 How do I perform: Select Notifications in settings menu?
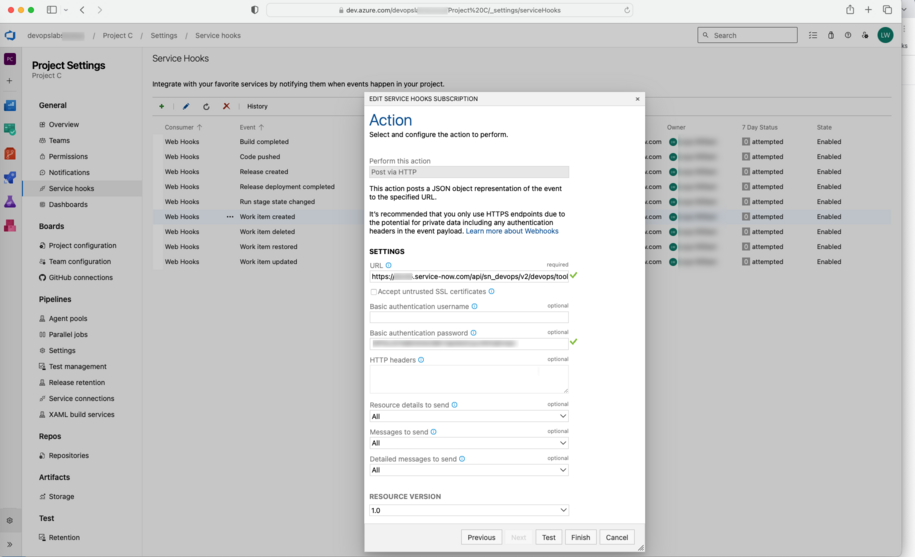(x=69, y=173)
